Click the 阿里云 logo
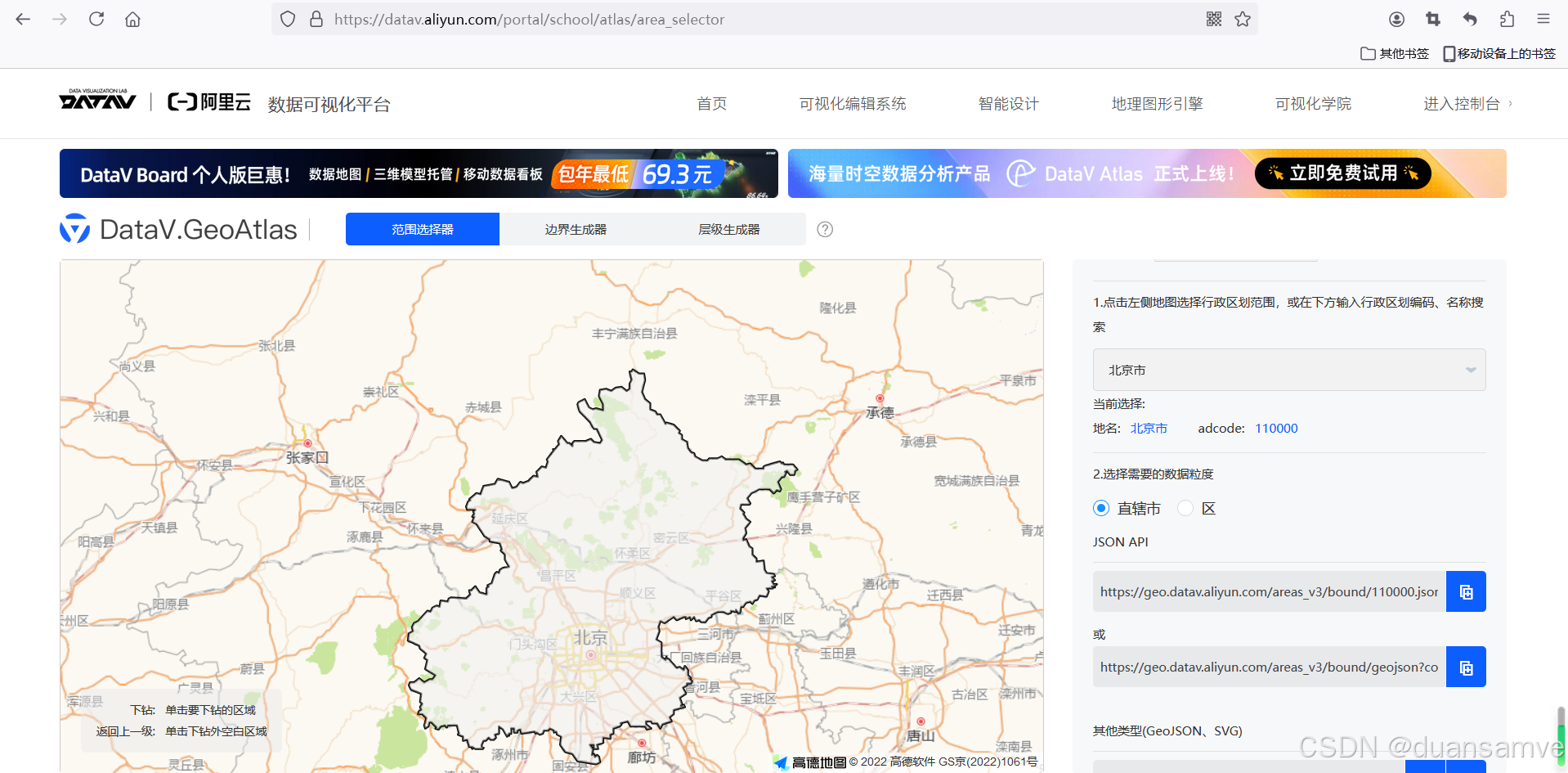The height and width of the screenshot is (773, 1568). [x=209, y=102]
